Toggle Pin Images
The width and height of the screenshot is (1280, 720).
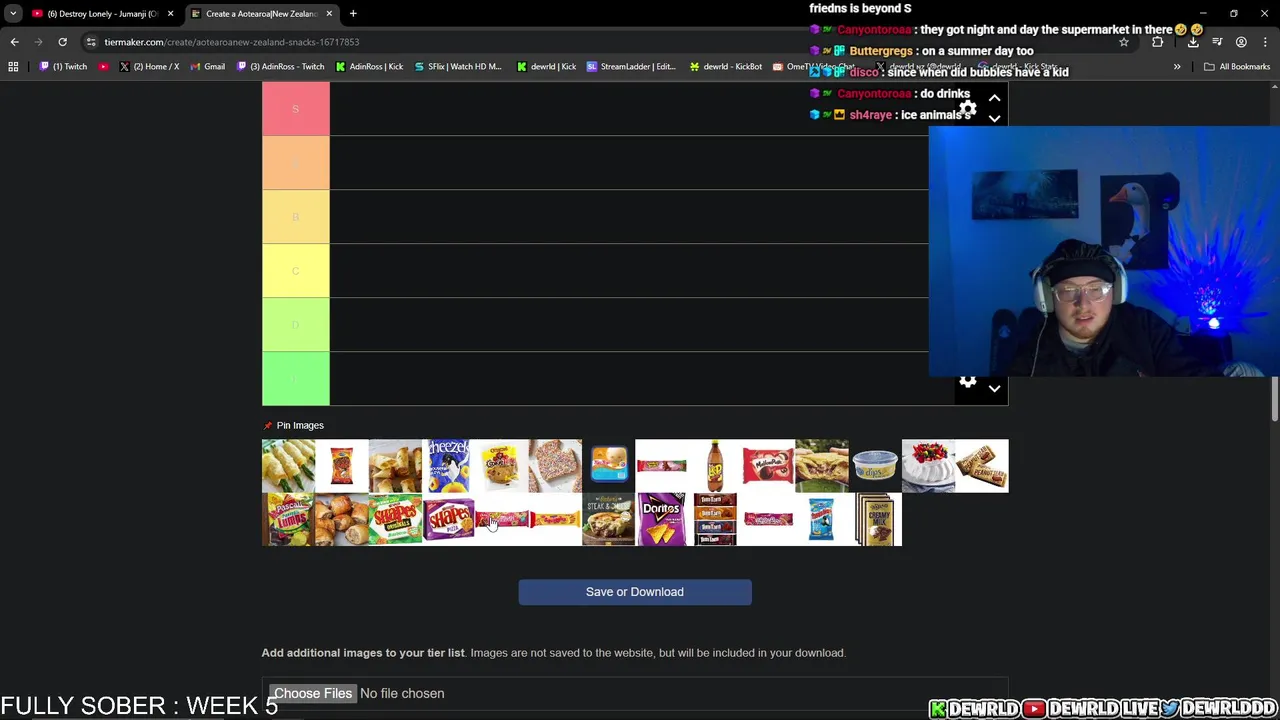click(293, 425)
